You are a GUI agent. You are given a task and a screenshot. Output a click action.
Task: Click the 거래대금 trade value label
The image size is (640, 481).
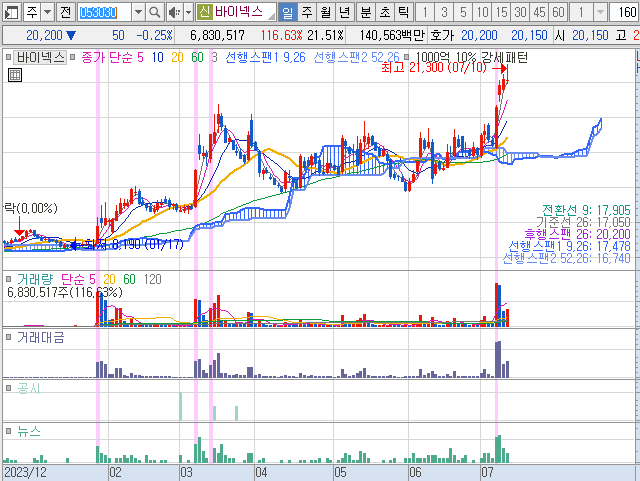click(x=40, y=337)
